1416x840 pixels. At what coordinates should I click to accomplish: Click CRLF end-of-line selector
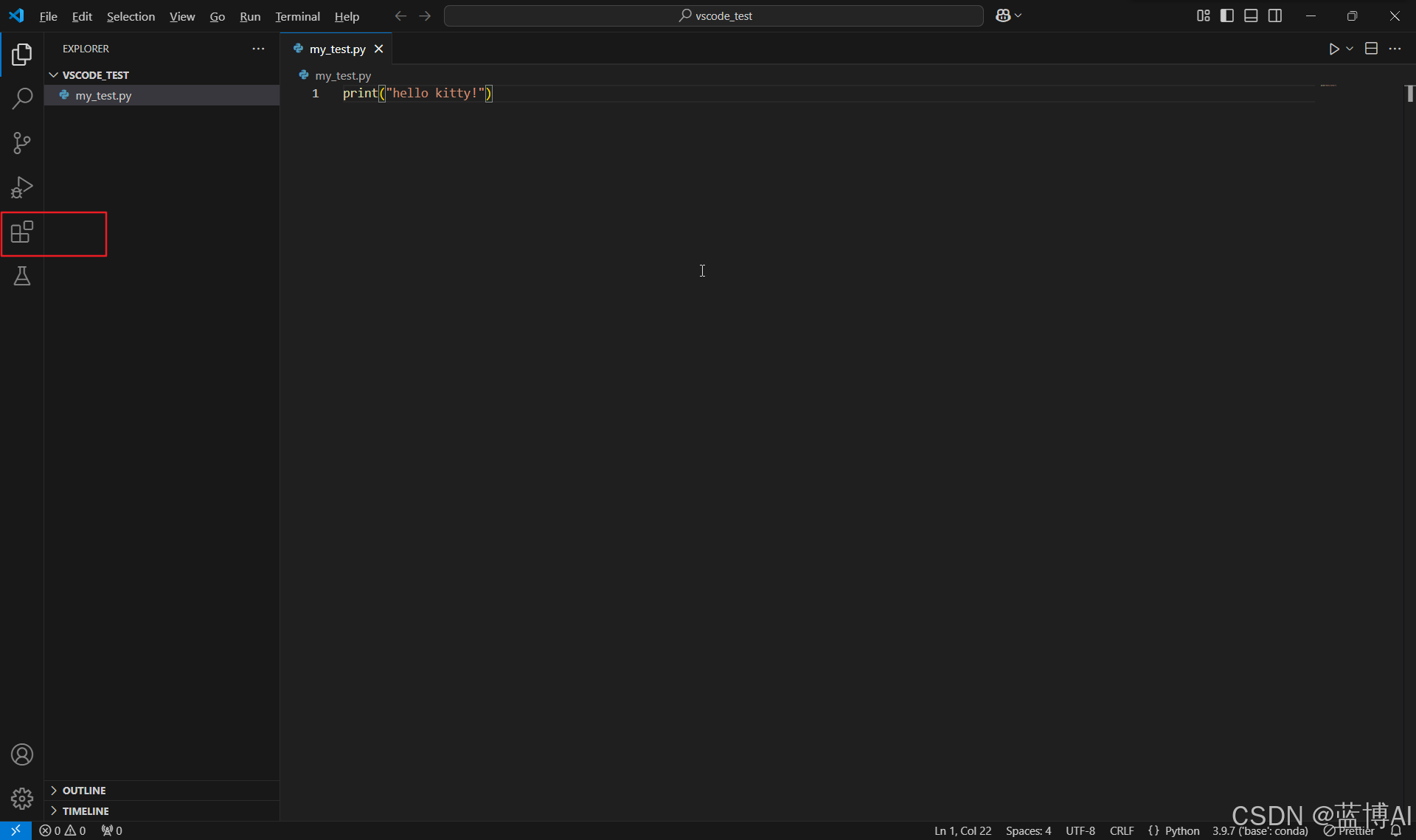(x=1121, y=830)
